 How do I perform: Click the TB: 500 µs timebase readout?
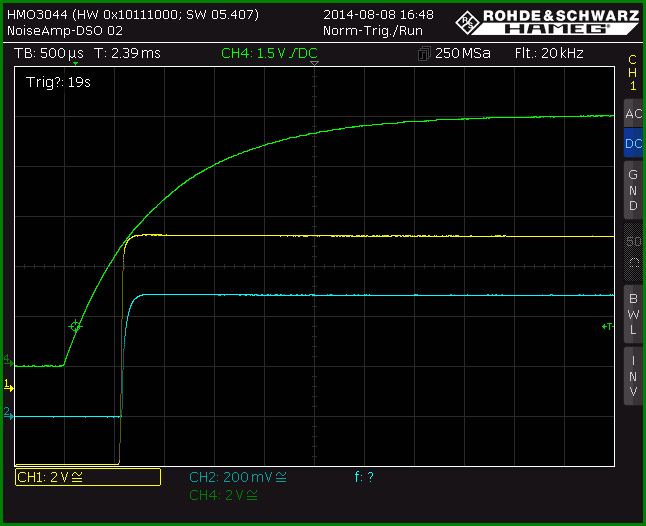click(x=49, y=53)
